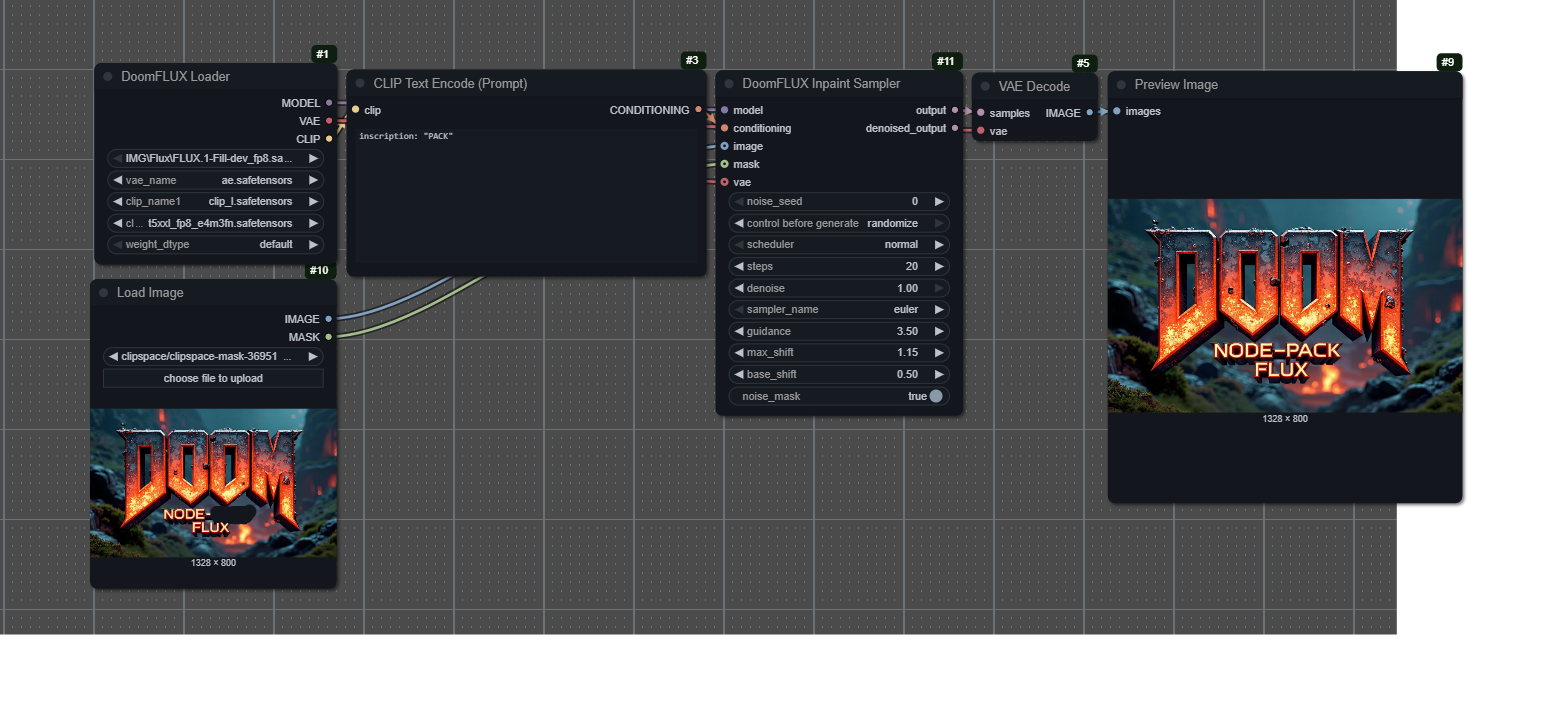Click the DOOM thumbnail in Load Image node
The image size is (1552, 705).
(213, 483)
